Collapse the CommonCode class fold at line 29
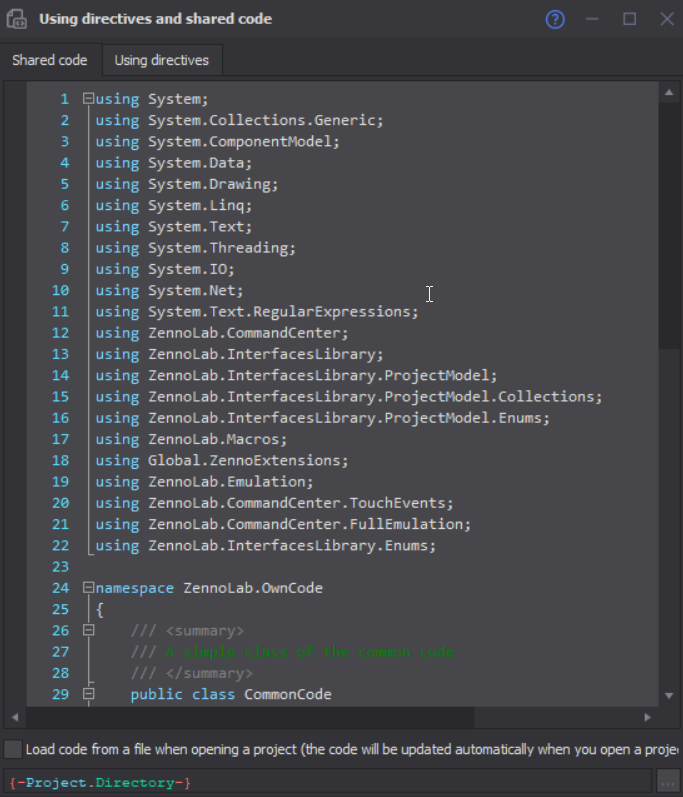 click(x=88, y=694)
